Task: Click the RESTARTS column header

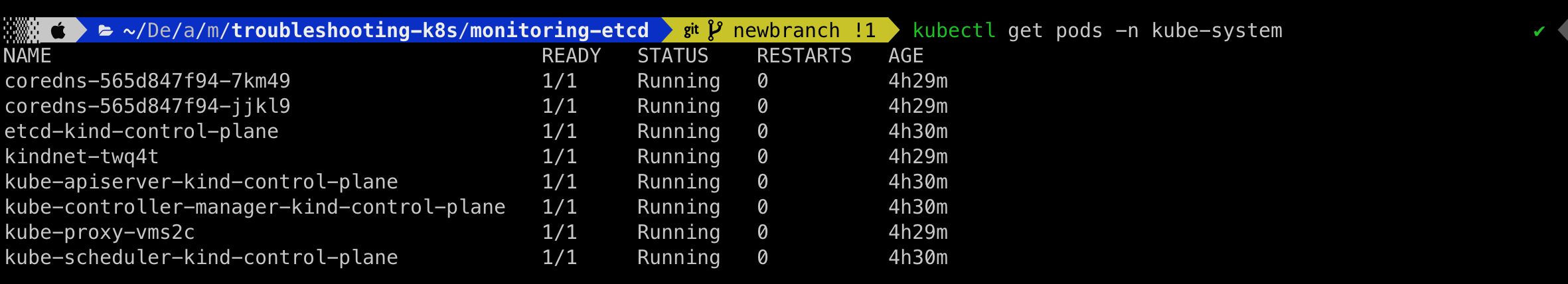Action: tap(805, 56)
